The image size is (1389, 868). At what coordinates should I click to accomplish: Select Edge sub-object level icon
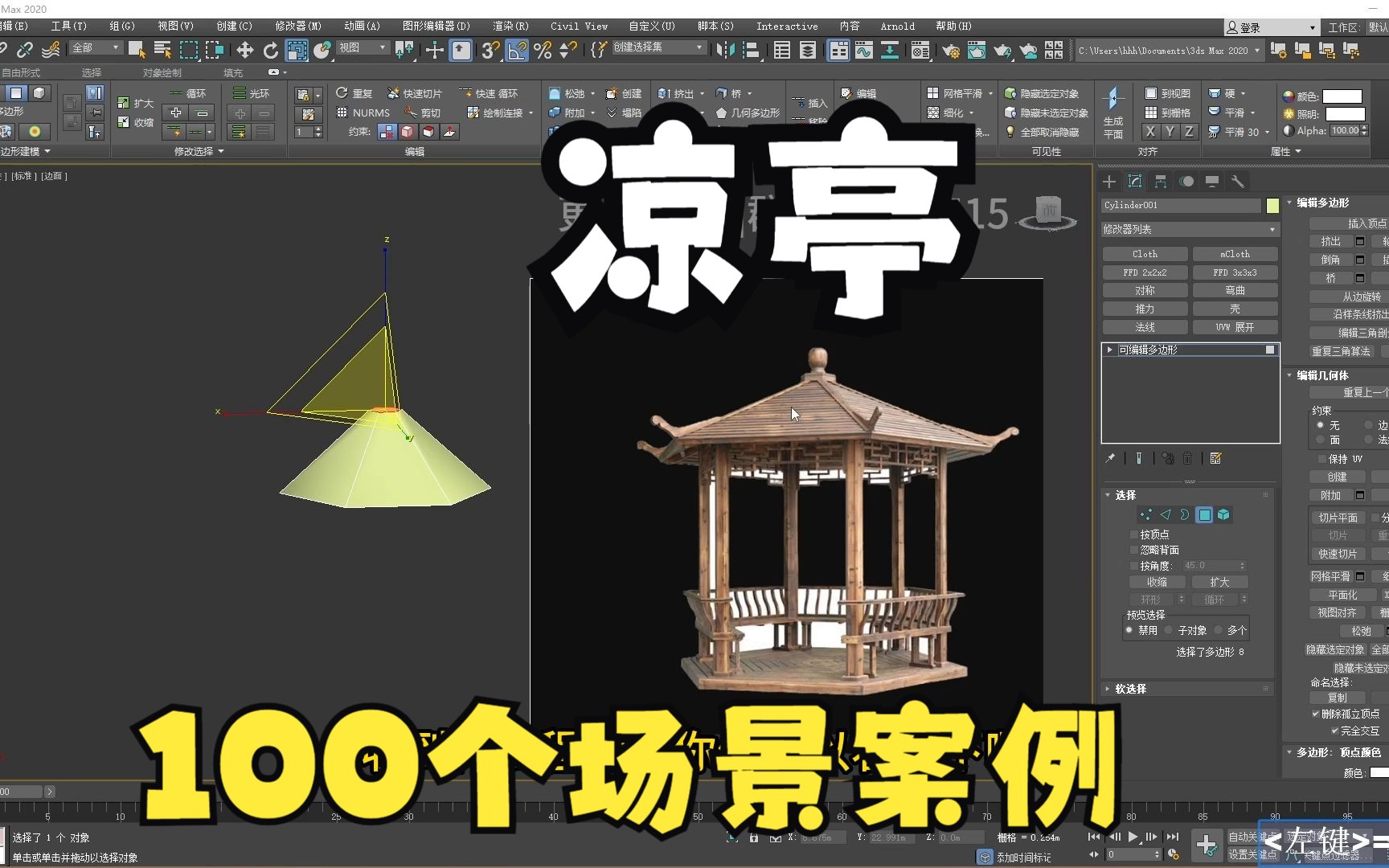click(x=1166, y=514)
